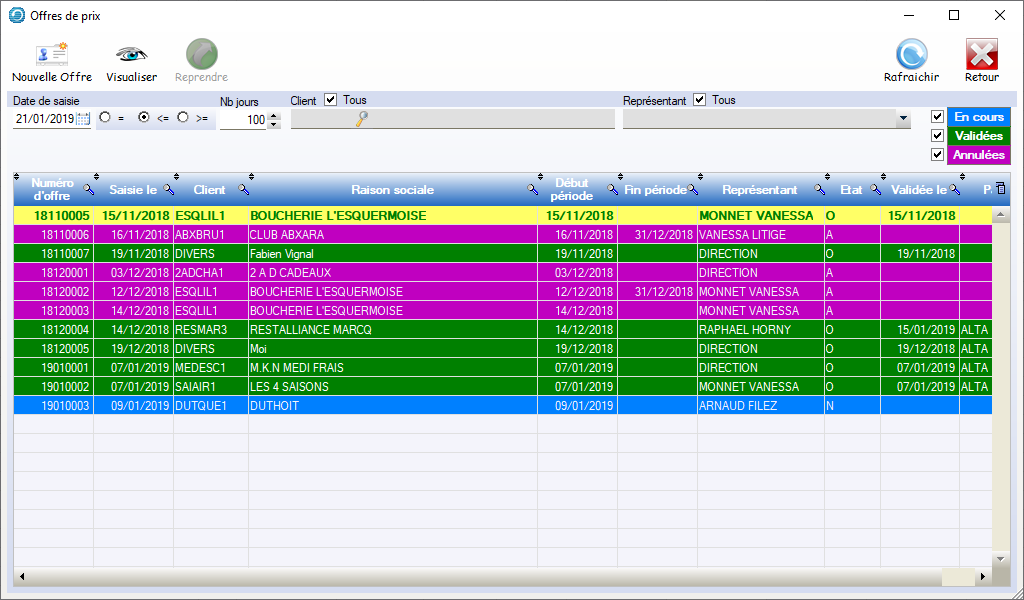
Task: Sort by the Représentant column header
Action: [759, 190]
